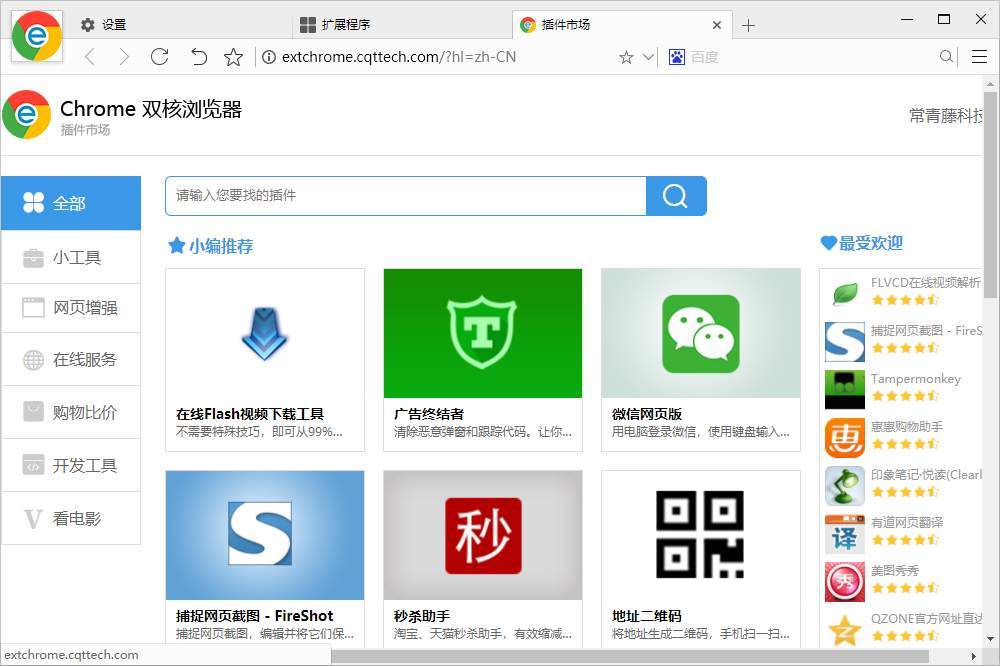The image size is (1000, 666).
Task: Click the 在线Flash视频下载工具 title
Action: (x=250, y=414)
